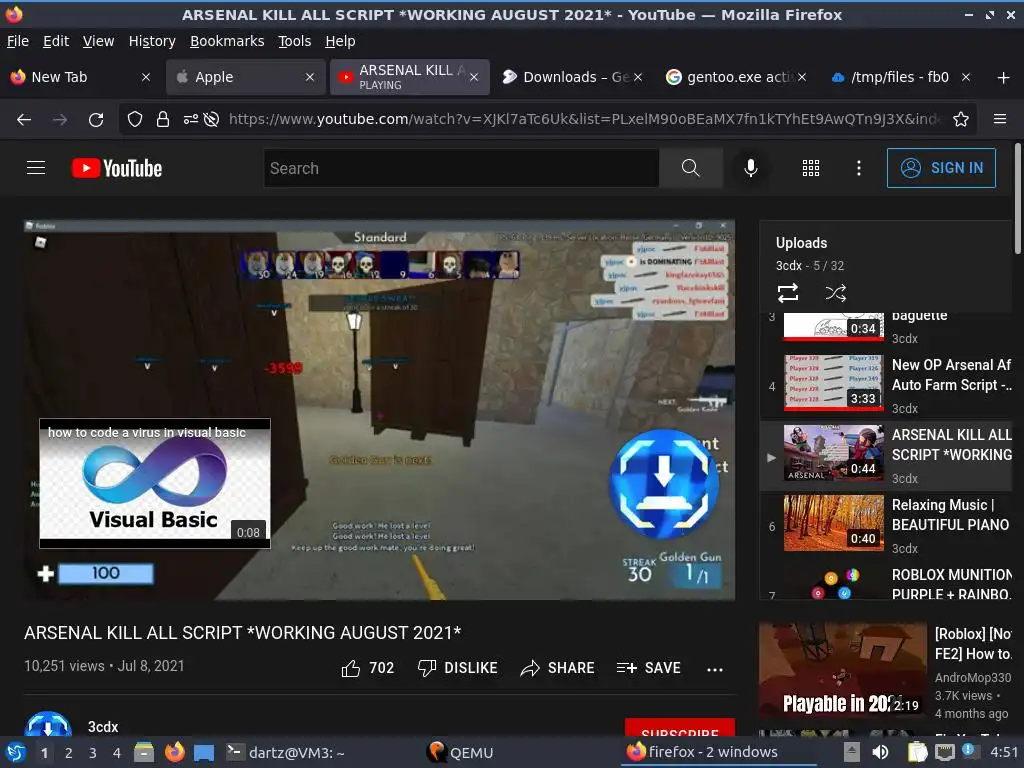The width and height of the screenshot is (1024, 768).
Task: Open site permissions icon in address bar
Action: click(190, 119)
